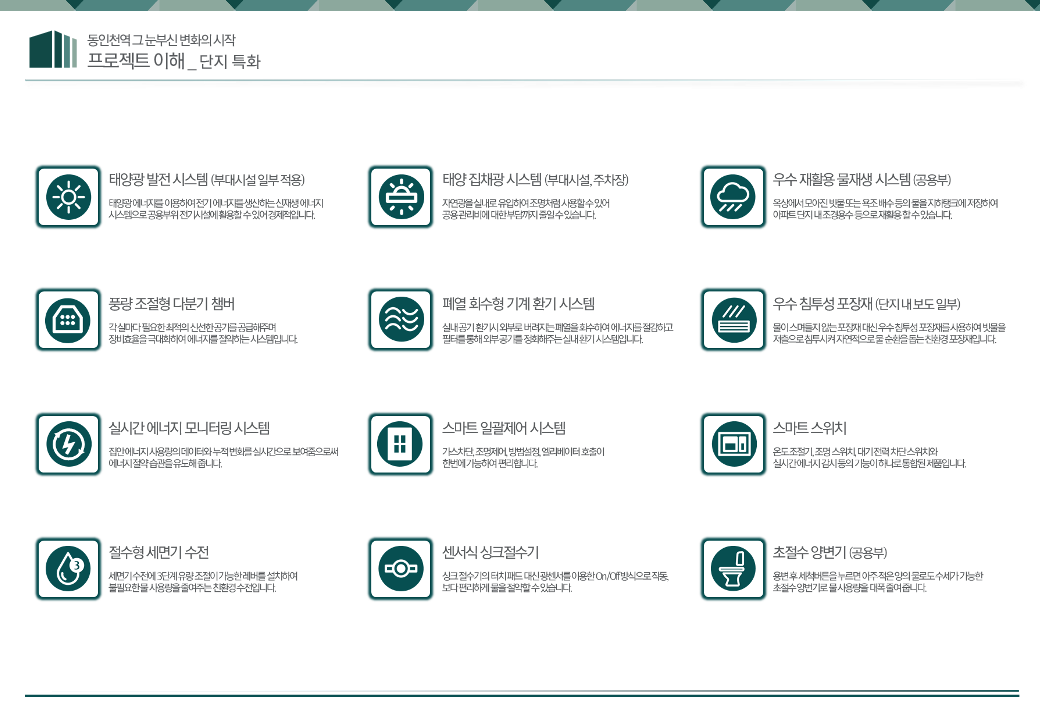
Task: Click the smart switch icon
Action: pyautogui.click(x=733, y=443)
